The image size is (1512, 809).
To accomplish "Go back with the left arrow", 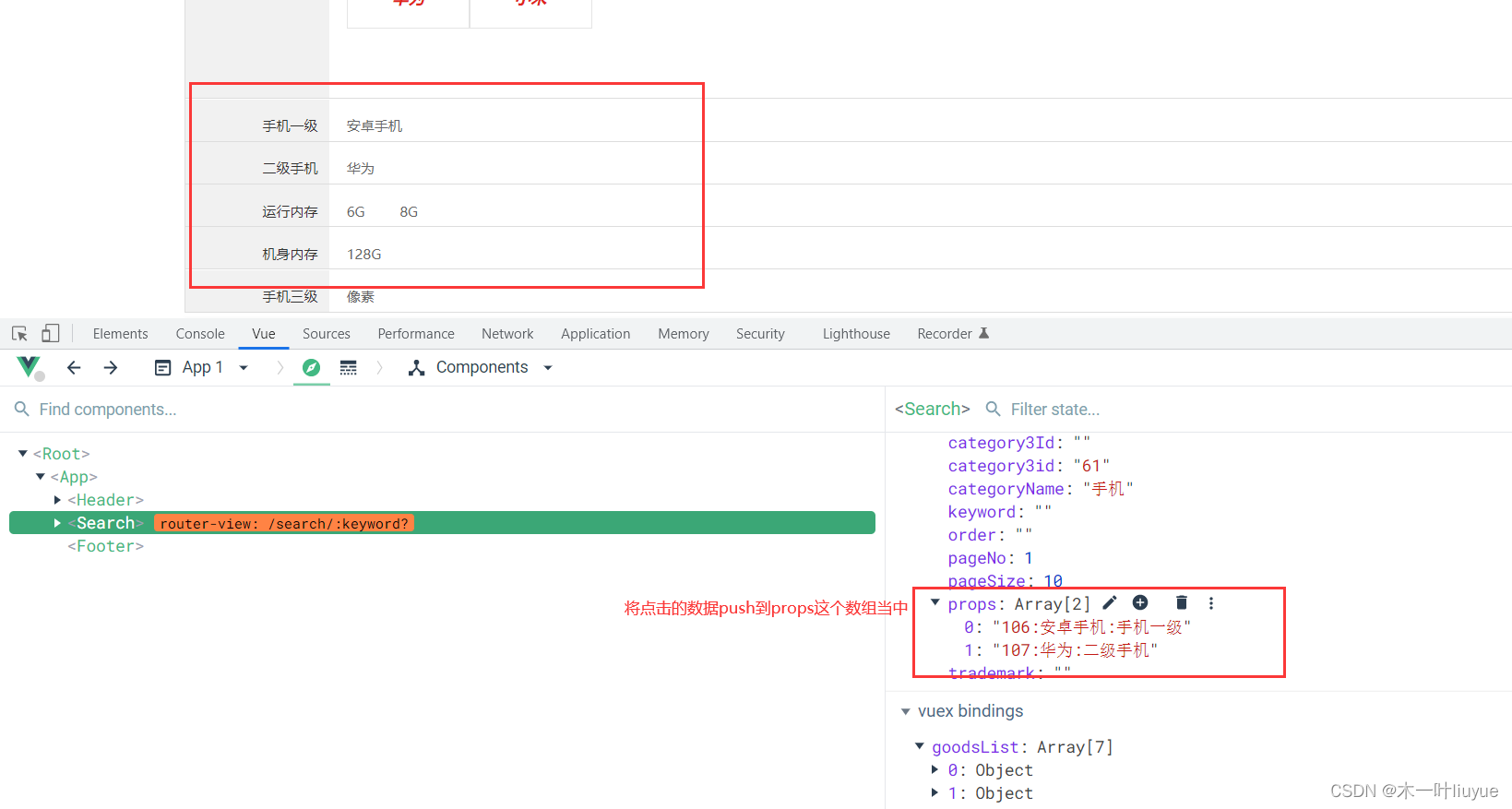I will click(74, 367).
